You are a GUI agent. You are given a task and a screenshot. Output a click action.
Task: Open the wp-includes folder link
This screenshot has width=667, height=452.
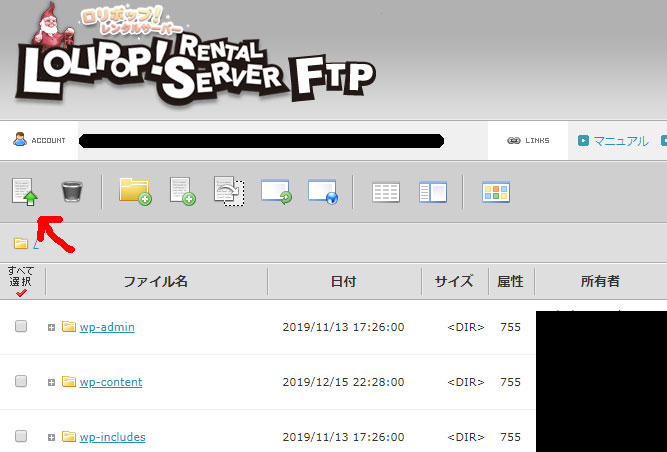coord(113,437)
